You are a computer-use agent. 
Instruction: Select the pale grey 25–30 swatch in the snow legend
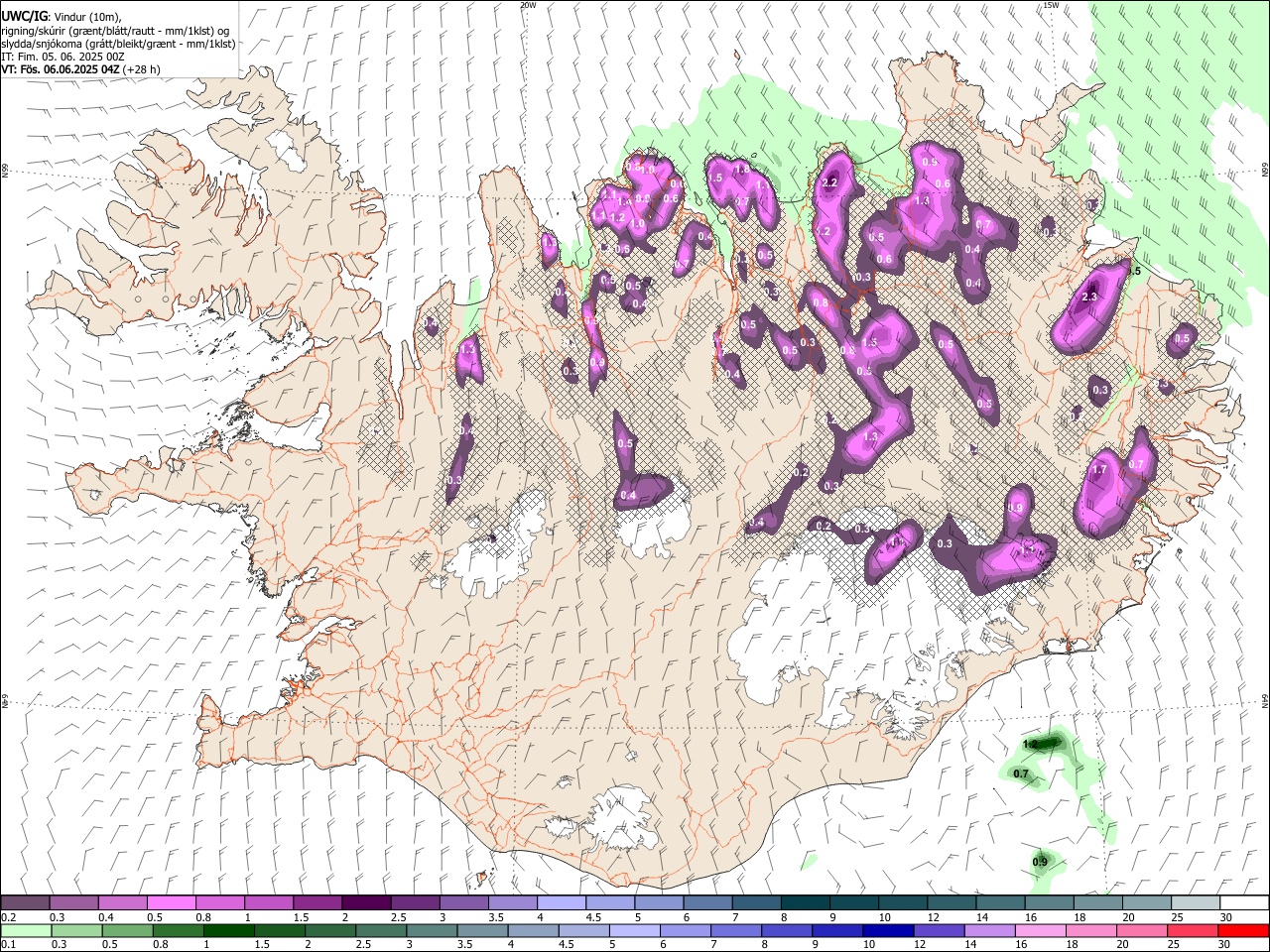pyautogui.click(x=1196, y=903)
